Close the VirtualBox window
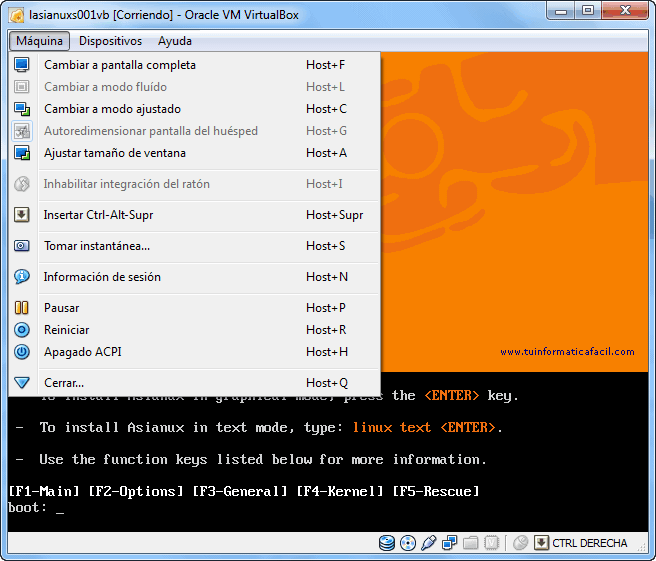This screenshot has width=656, height=561. [625, 11]
